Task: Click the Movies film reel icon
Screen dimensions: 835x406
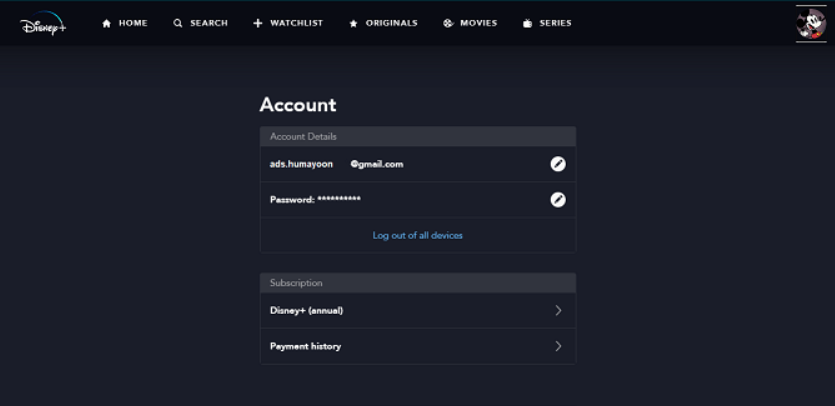Action: coord(448,23)
